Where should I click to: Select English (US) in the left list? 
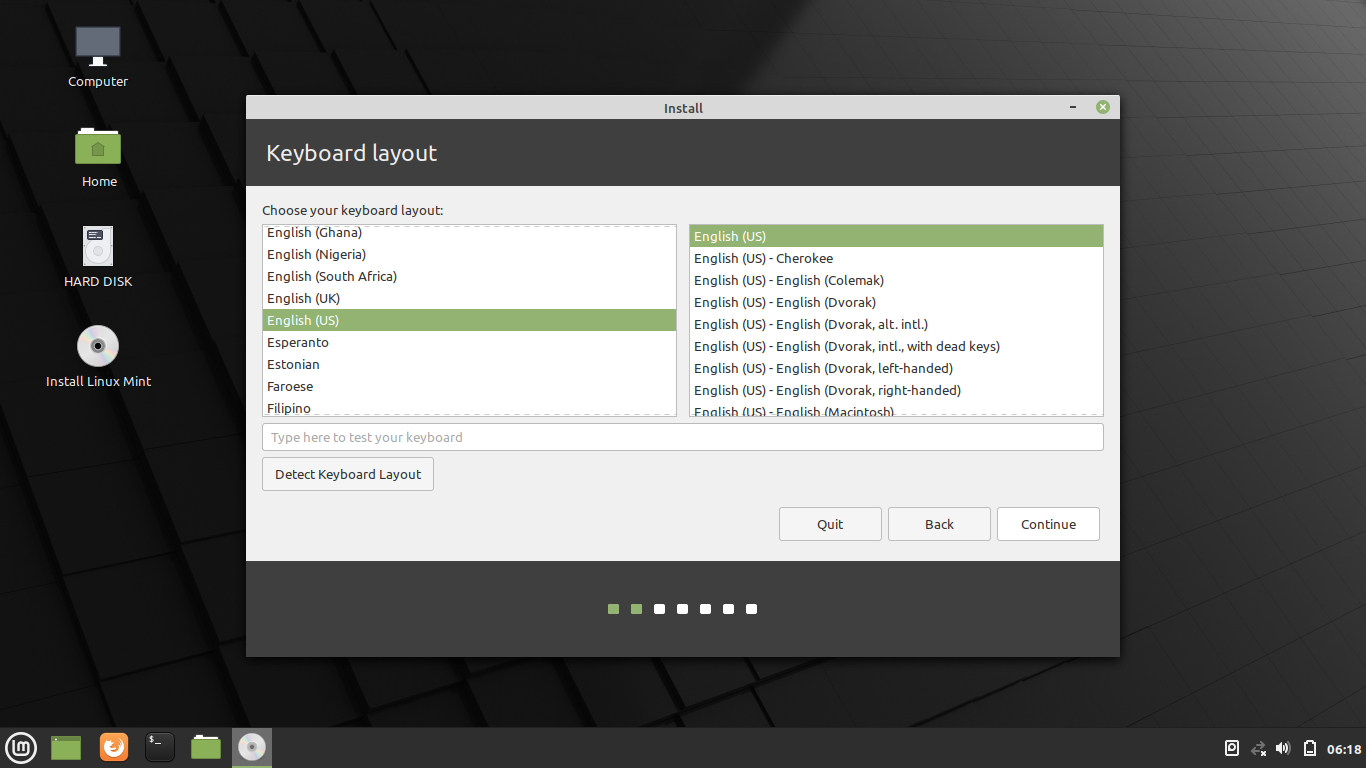click(x=469, y=320)
